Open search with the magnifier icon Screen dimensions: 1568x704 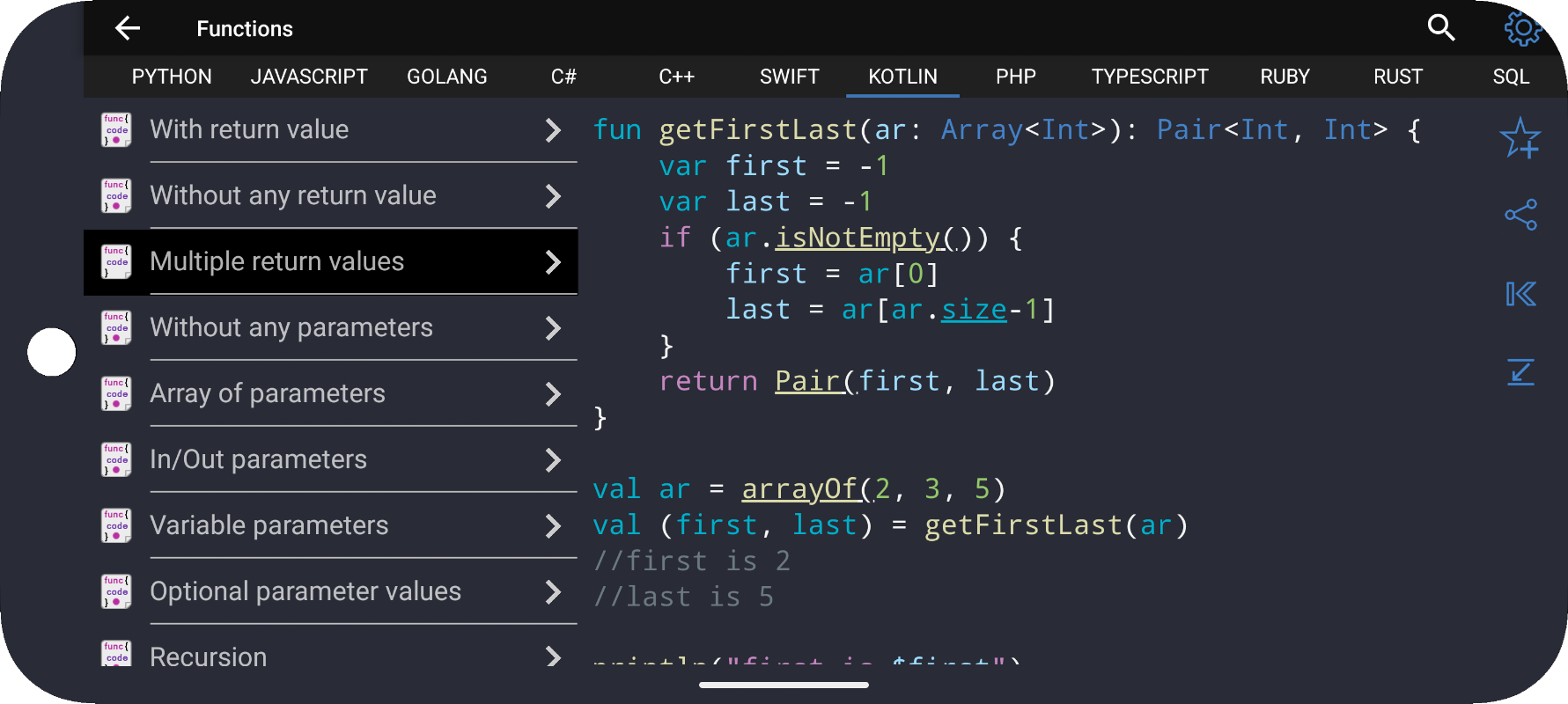coord(1441,28)
